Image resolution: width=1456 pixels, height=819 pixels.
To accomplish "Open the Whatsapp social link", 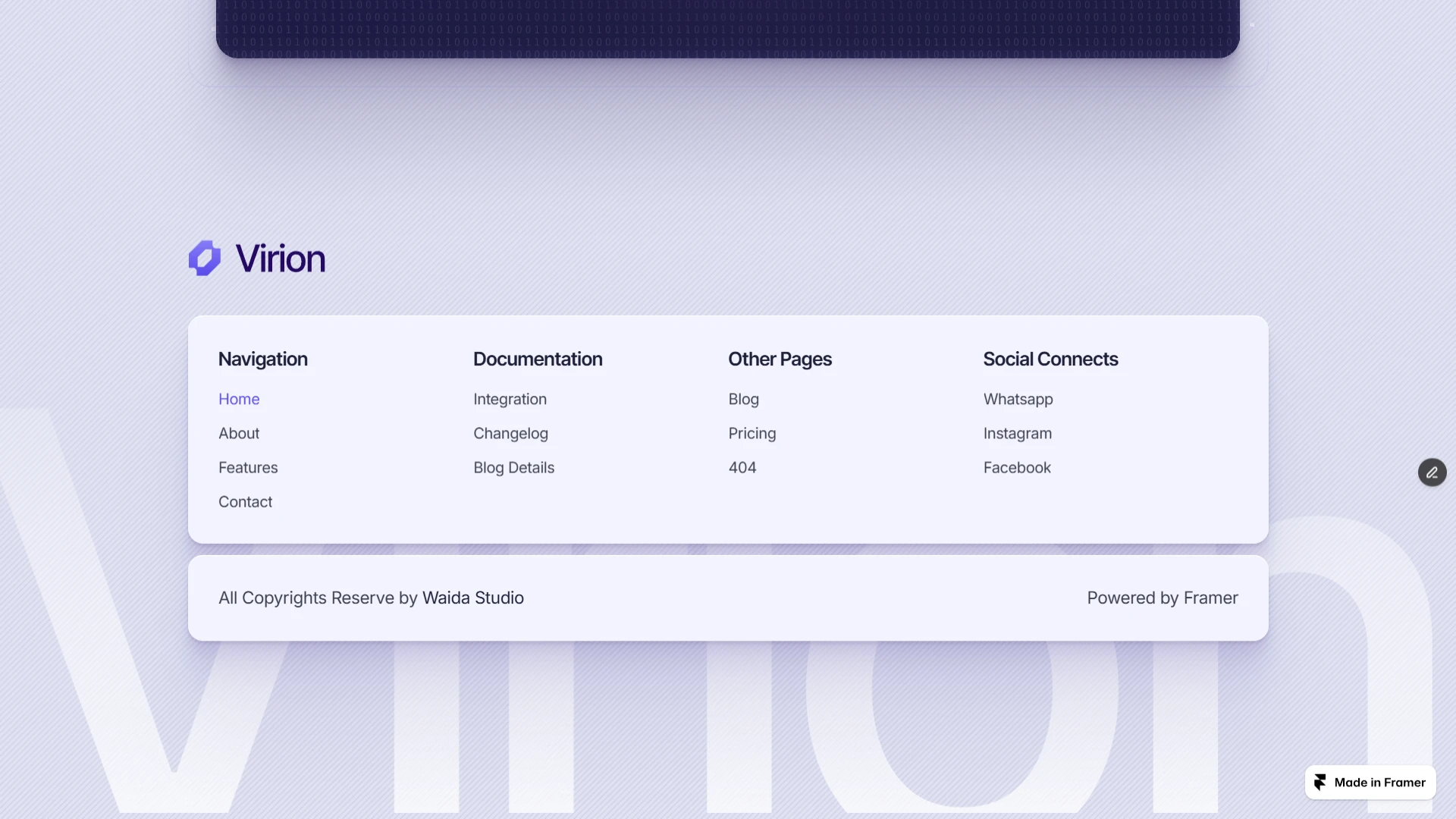I will (1018, 399).
